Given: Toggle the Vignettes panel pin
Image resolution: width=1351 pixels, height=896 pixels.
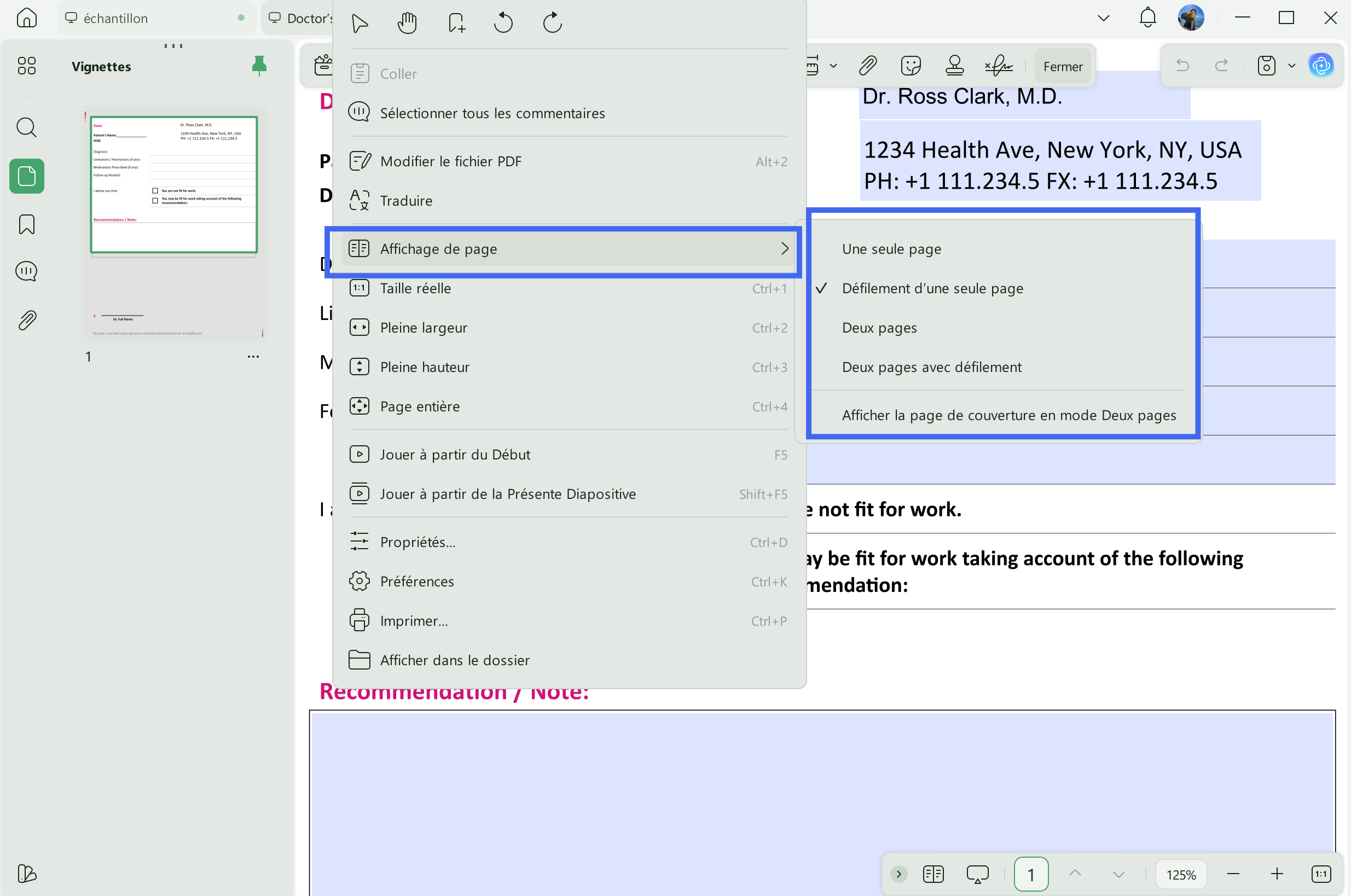Looking at the screenshot, I should point(259,66).
